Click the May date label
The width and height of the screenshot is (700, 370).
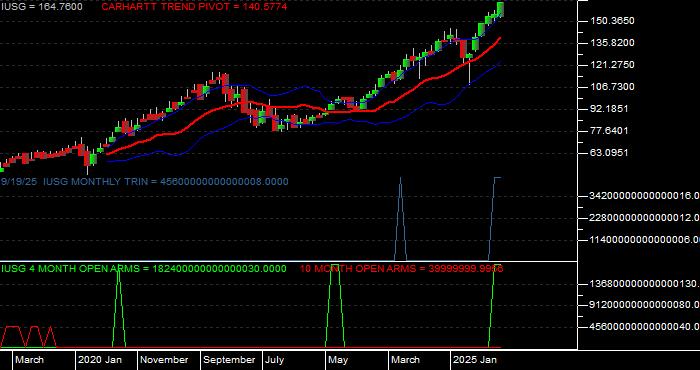tap(338, 360)
